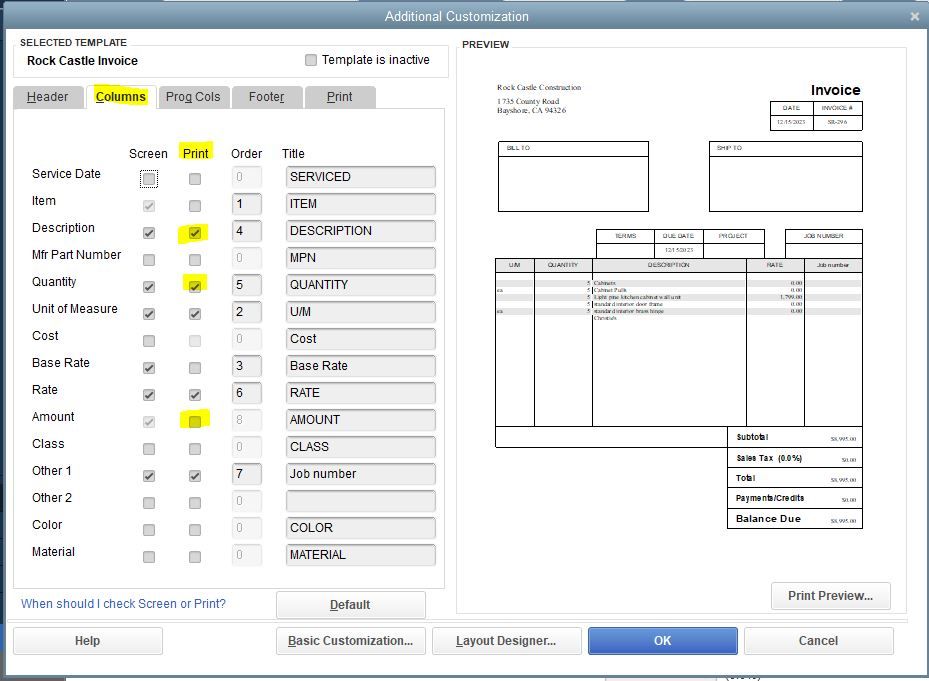The image size is (929, 681).
Task: Click the Rate order field
Action: pos(246,392)
